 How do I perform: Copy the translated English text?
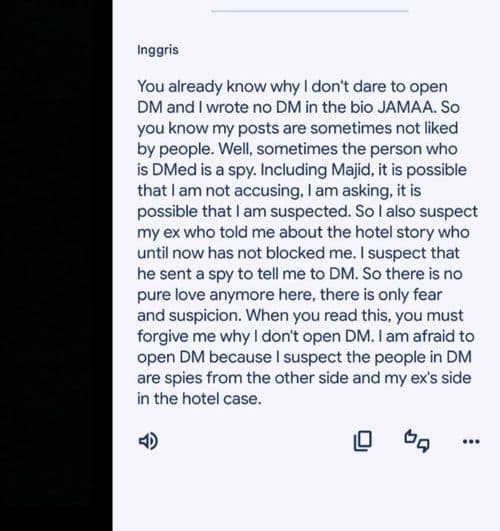tap(362, 441)
